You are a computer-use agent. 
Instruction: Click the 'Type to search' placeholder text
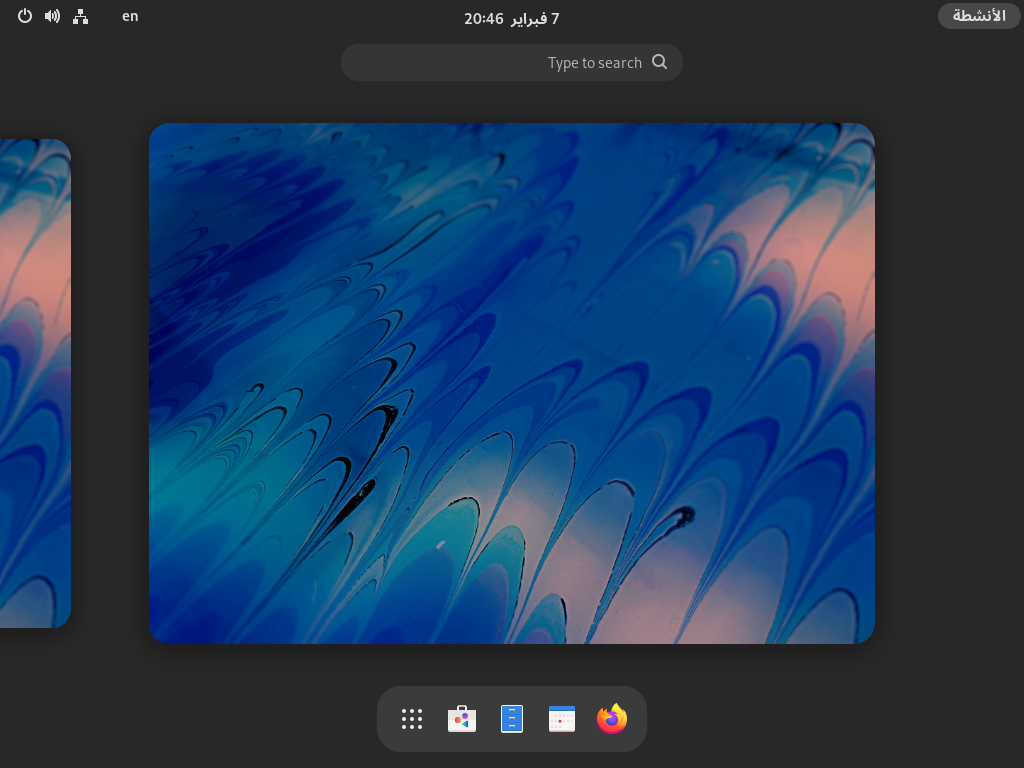tap(594, 63)
